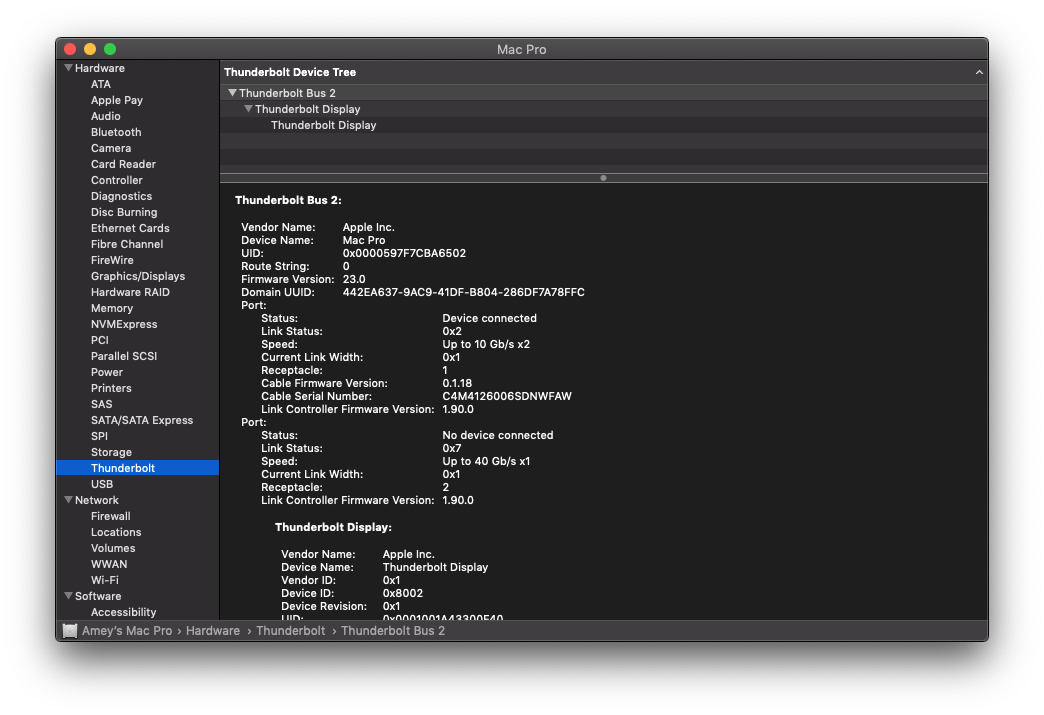Click the UID value 0x0000597F7CBA6502
The width and height of the screenshot is (1044, 715).
click(x=404, y=253)
